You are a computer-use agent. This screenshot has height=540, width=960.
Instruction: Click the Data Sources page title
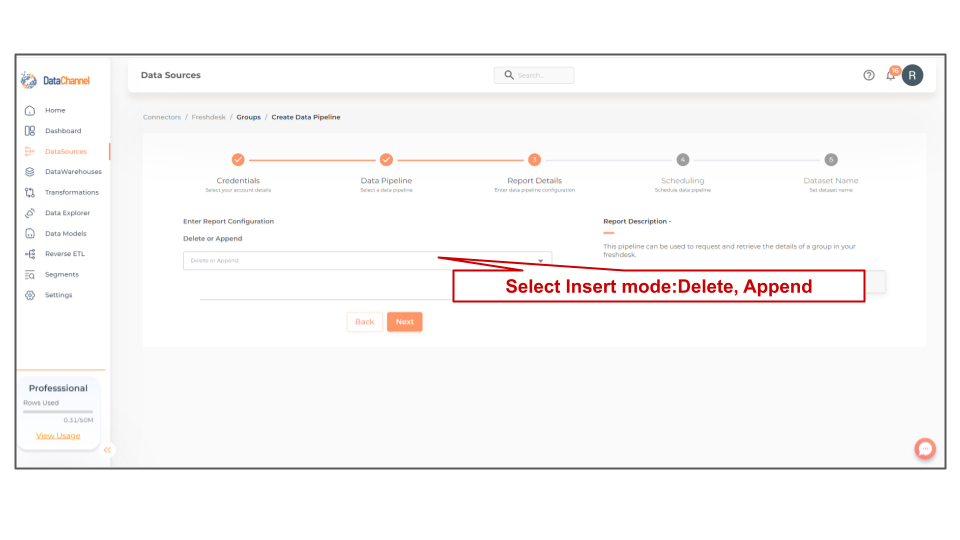(x=171, y=75)
